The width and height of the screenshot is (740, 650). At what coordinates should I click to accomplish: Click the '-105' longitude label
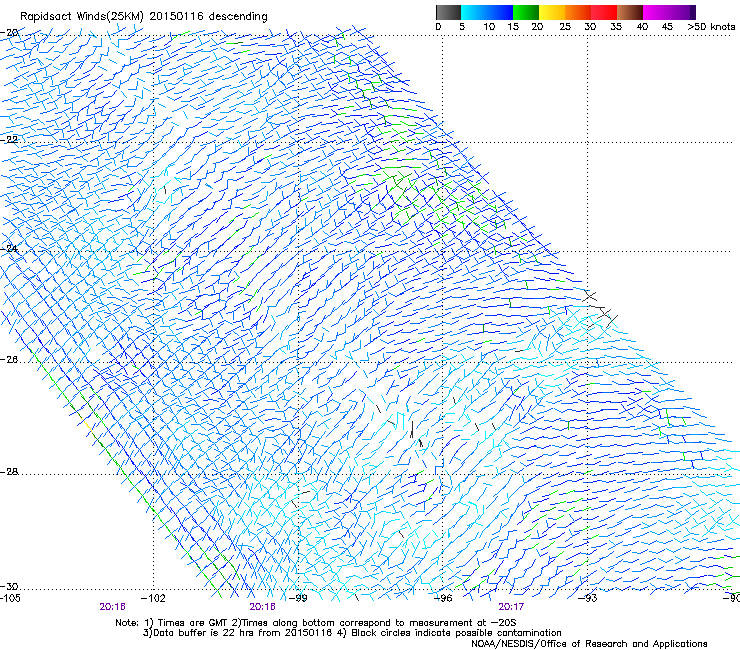pyautogui.click(x=10, y=598)
